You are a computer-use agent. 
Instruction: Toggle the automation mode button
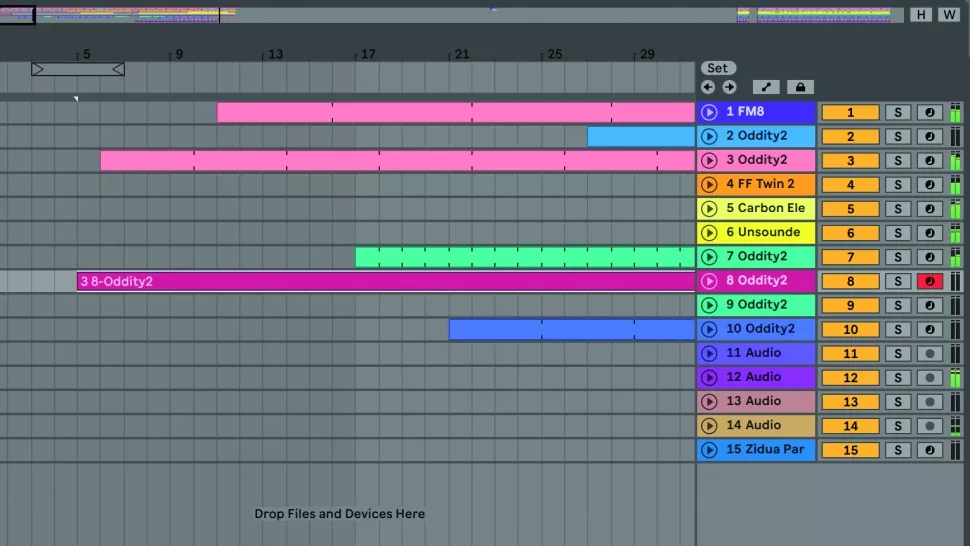[x=766, y=87]
